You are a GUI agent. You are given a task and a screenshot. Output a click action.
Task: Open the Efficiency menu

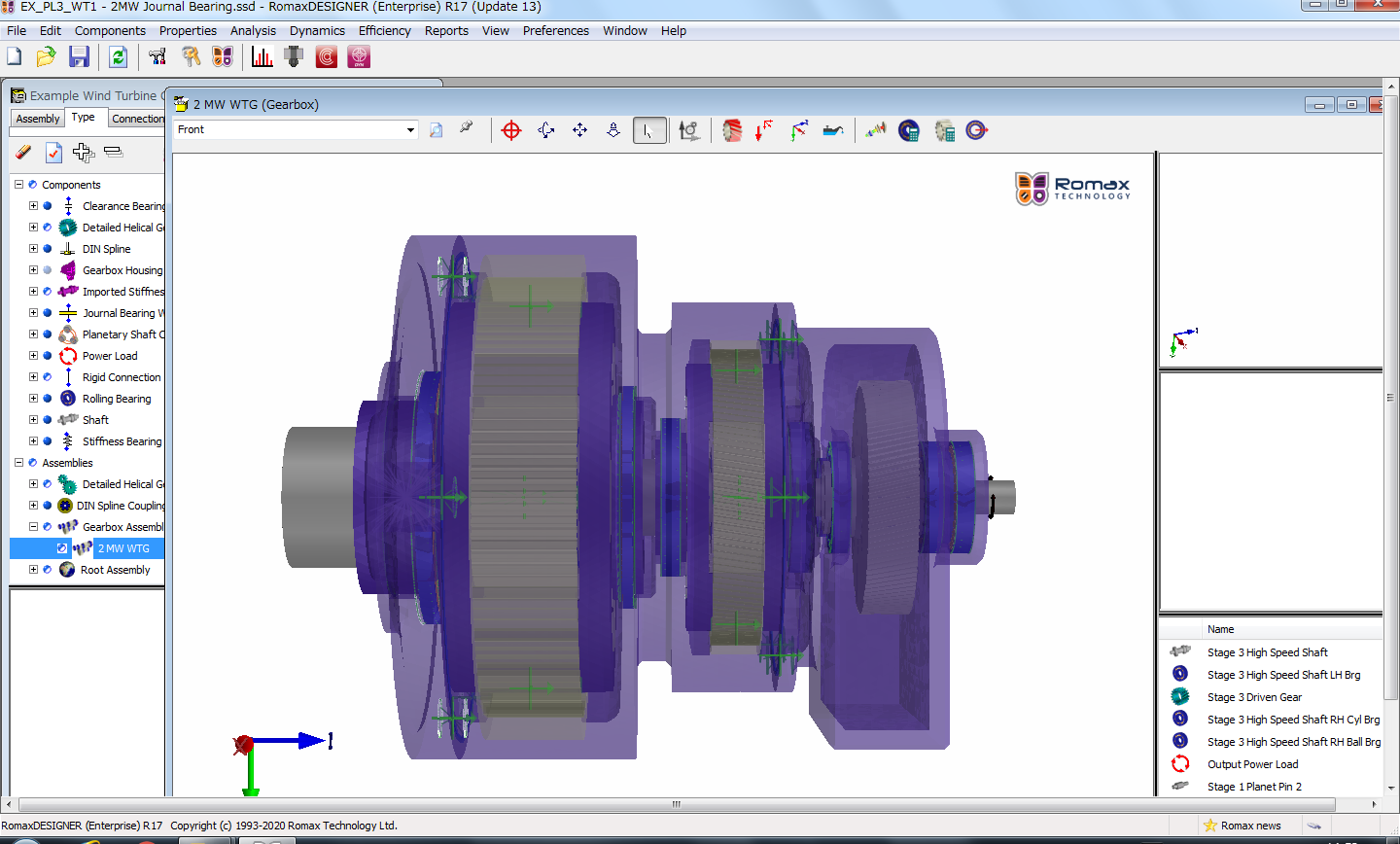tap(384, 31)
